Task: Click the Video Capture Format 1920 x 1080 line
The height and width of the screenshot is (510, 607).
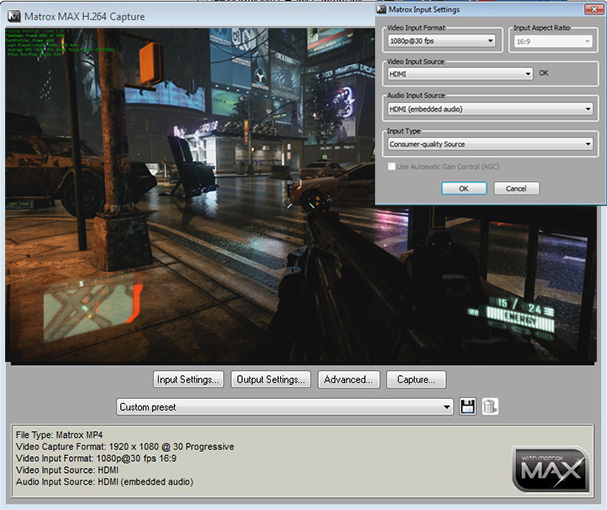Action: [125, 446]
